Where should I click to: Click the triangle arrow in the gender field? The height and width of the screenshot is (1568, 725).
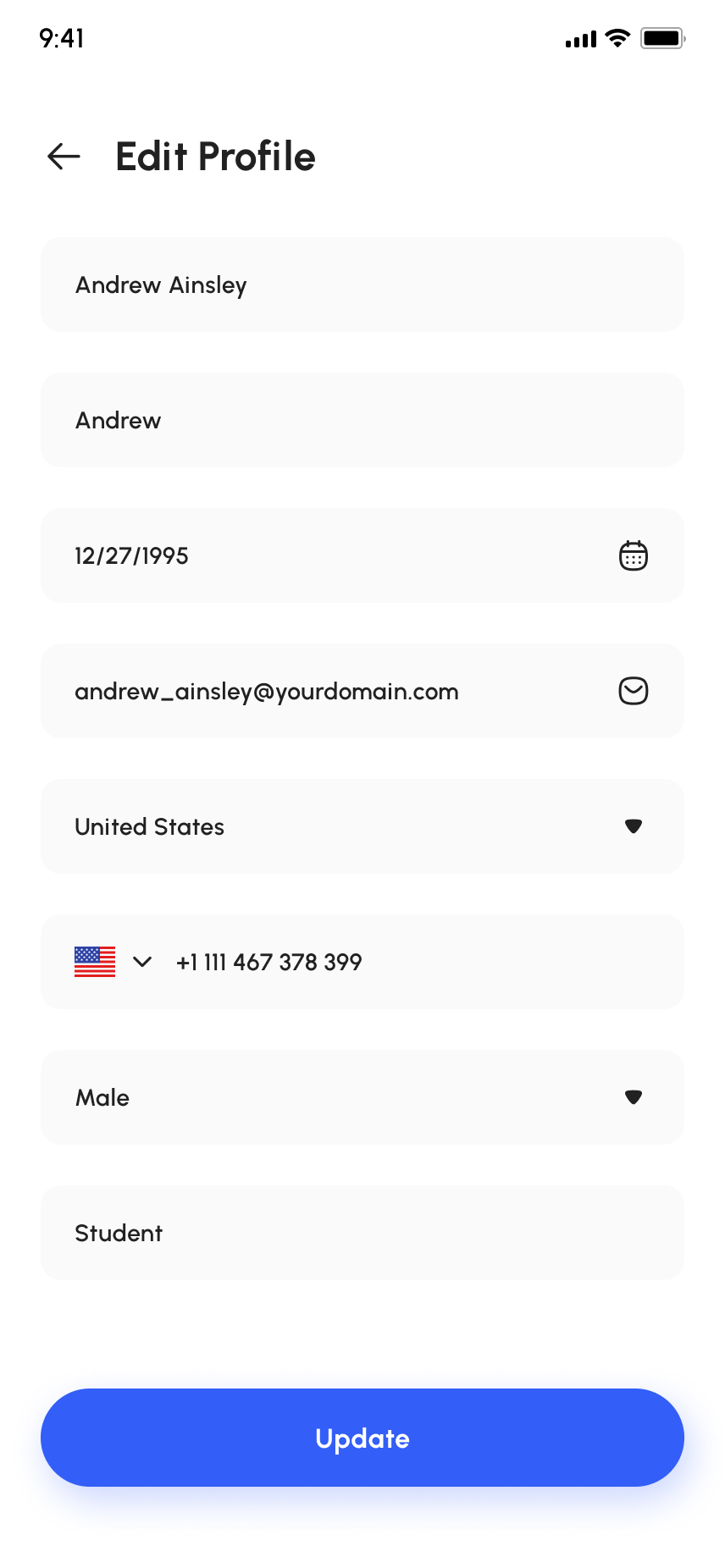click(x=633, y=1097)
